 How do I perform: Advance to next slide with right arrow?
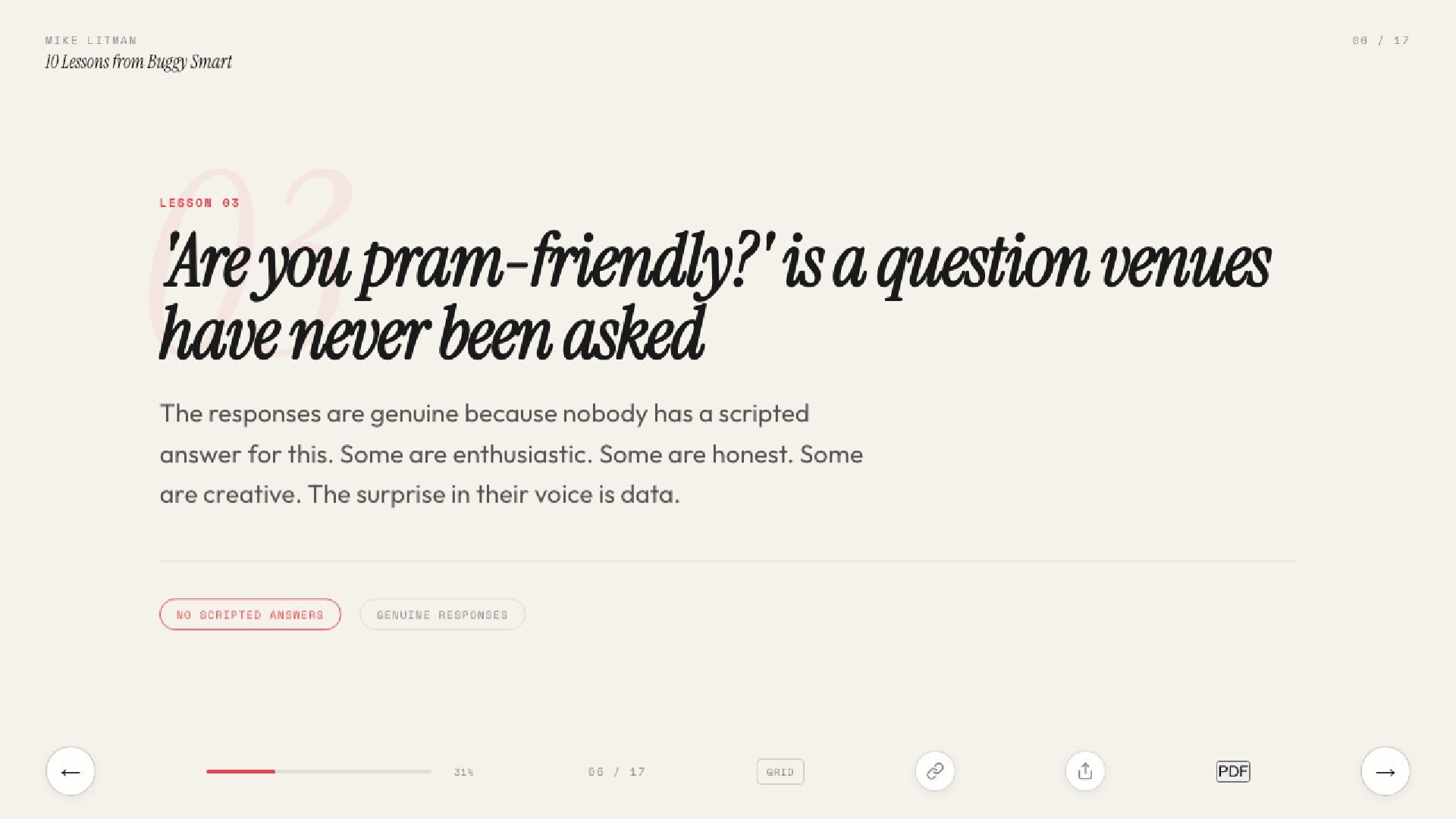(x=1385, y=771)
